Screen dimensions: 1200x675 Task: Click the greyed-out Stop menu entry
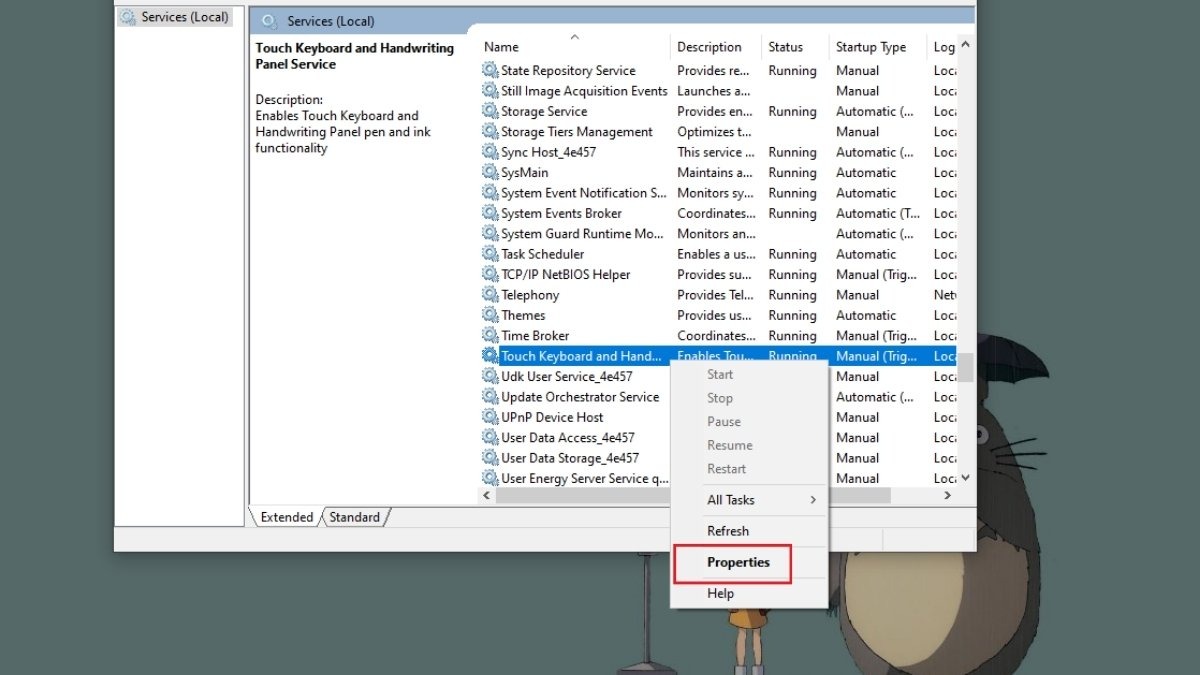click(x=720, y=398)
